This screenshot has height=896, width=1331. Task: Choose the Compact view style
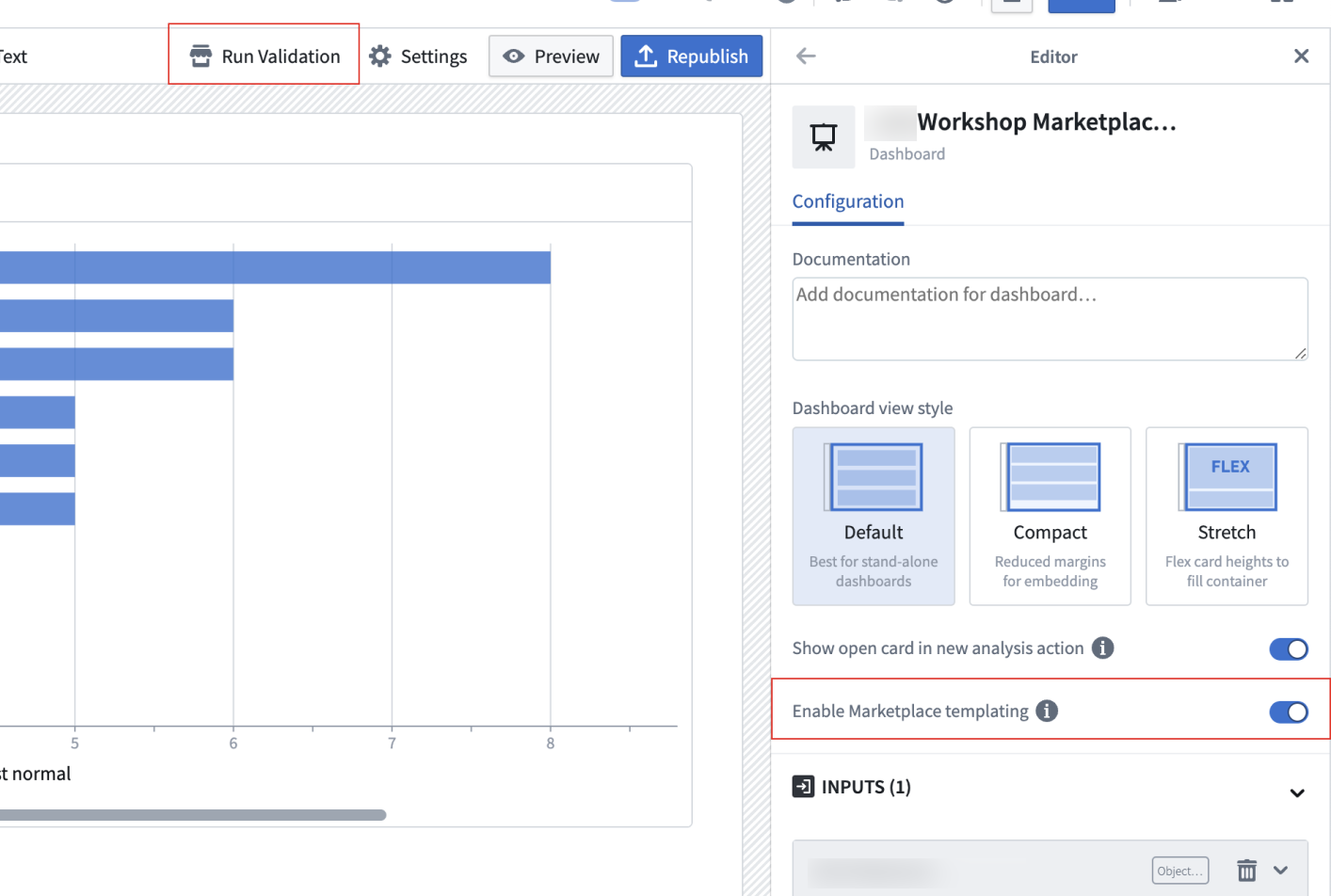pos(1050,516)
